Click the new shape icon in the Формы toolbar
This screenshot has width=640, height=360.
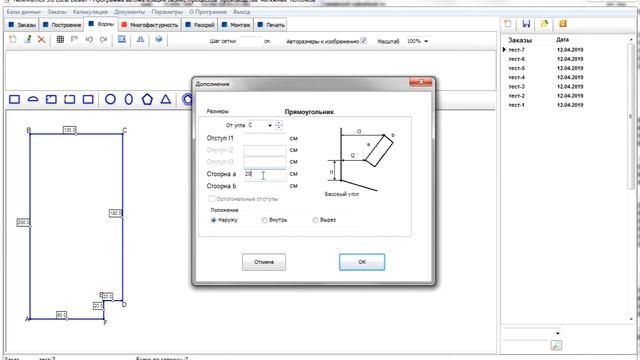pos(13,40)
